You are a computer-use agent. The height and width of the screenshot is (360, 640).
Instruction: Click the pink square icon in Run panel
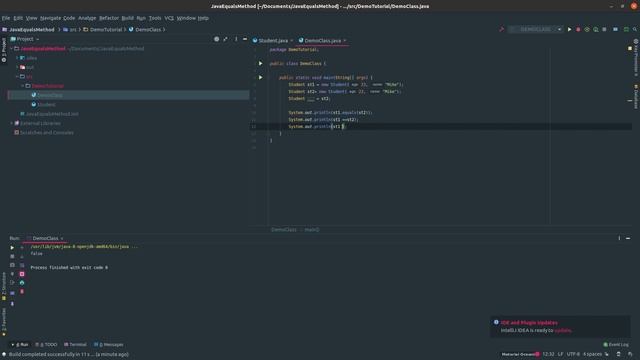coord(22,274)
